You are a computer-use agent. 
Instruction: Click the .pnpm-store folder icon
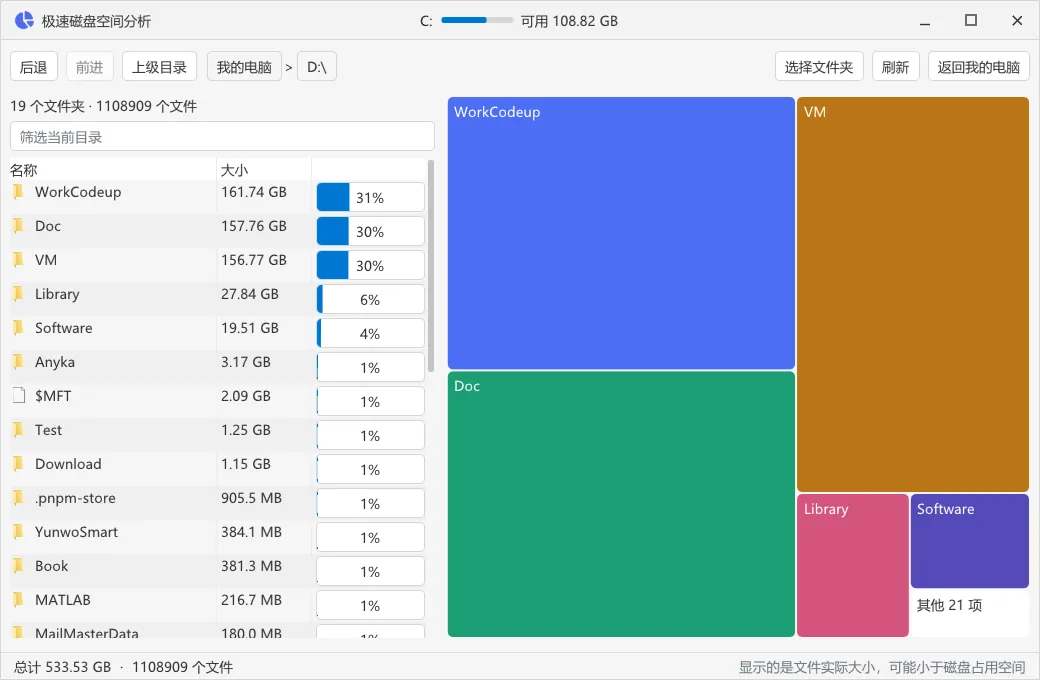(19, 498)
